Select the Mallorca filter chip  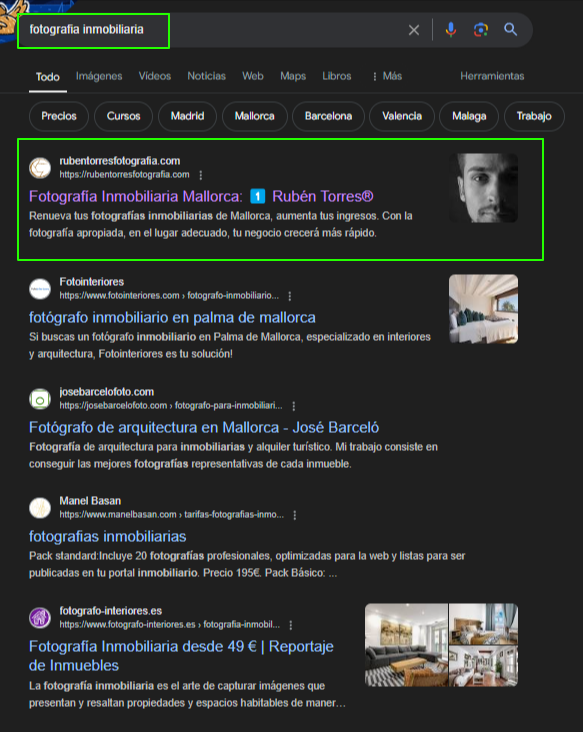point(254,116)
